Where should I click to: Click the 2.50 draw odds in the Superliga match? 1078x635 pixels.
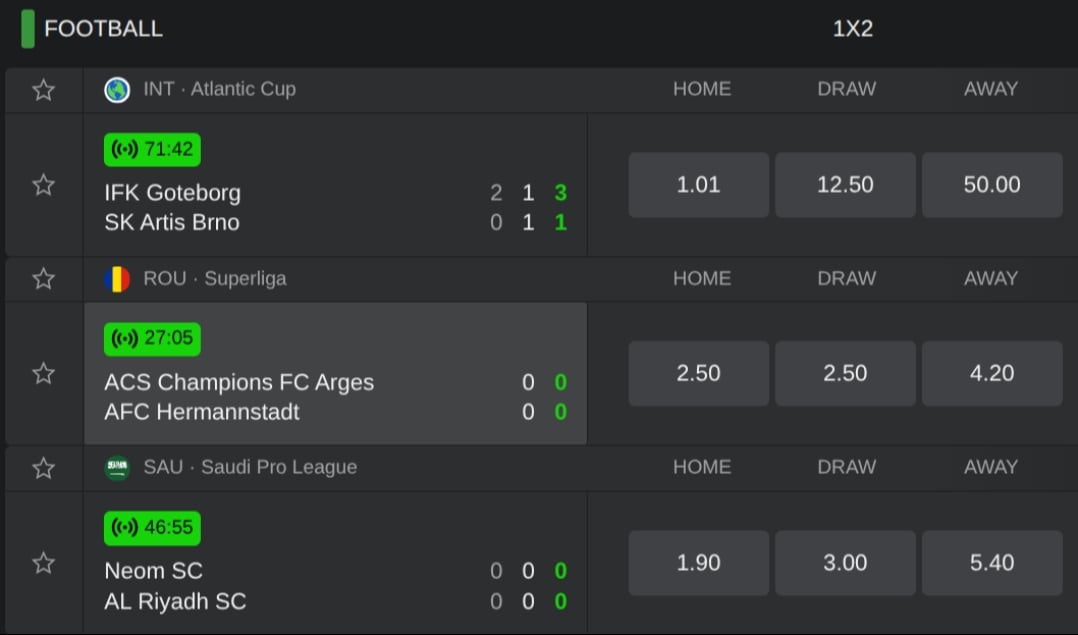point(845,372)
